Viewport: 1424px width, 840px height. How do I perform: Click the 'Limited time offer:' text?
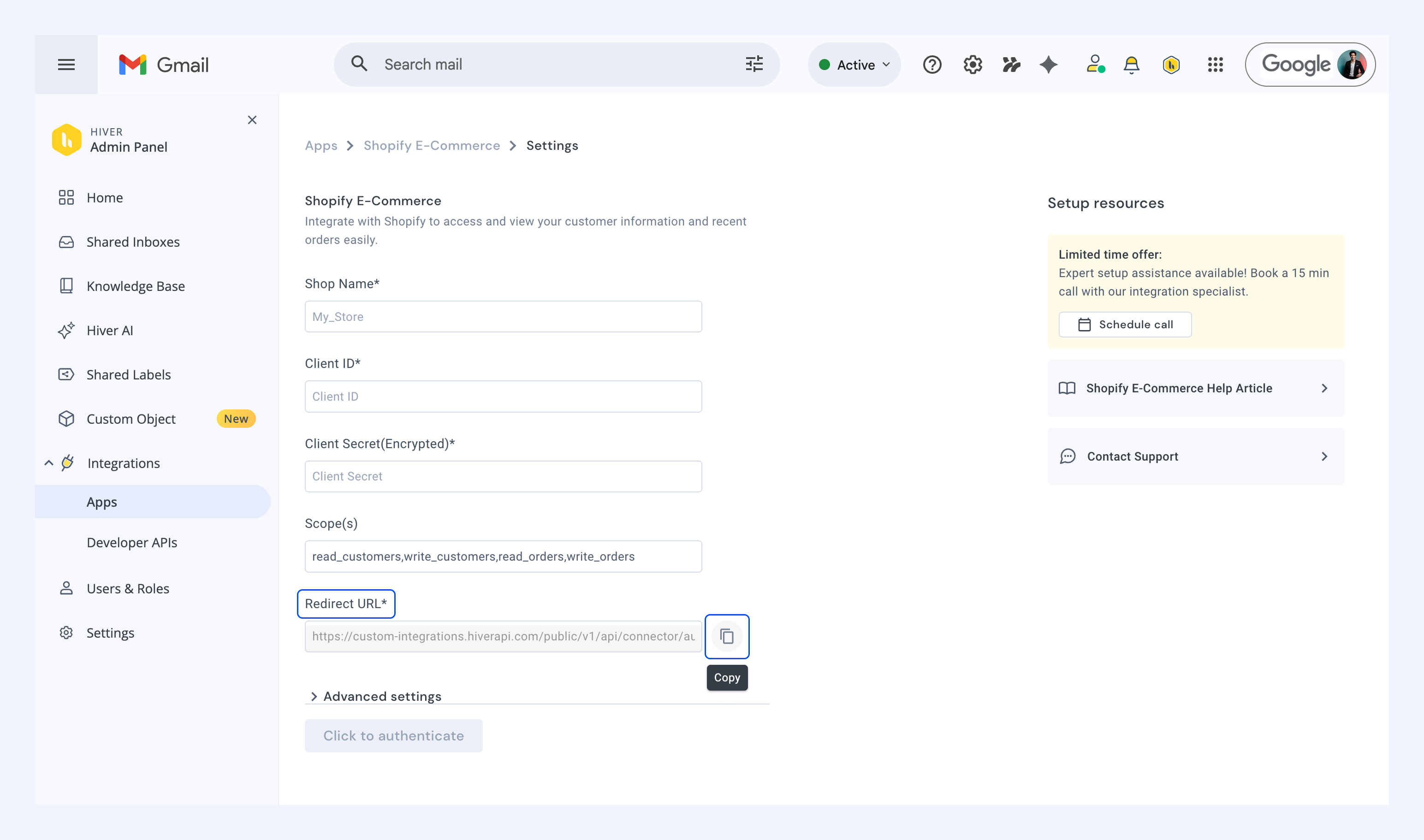click(1110, 254)
